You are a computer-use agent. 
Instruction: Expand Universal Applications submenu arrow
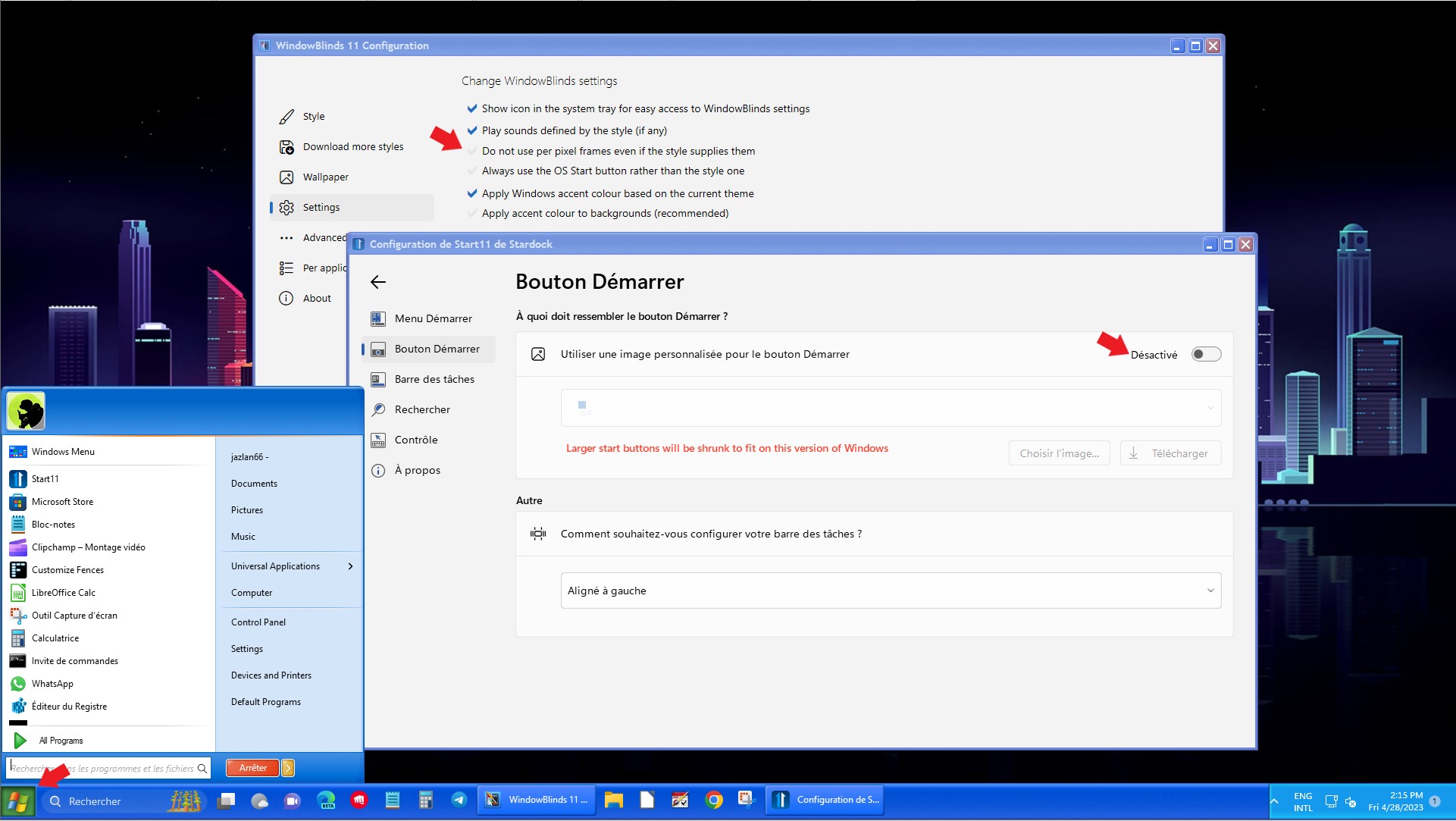350,566
